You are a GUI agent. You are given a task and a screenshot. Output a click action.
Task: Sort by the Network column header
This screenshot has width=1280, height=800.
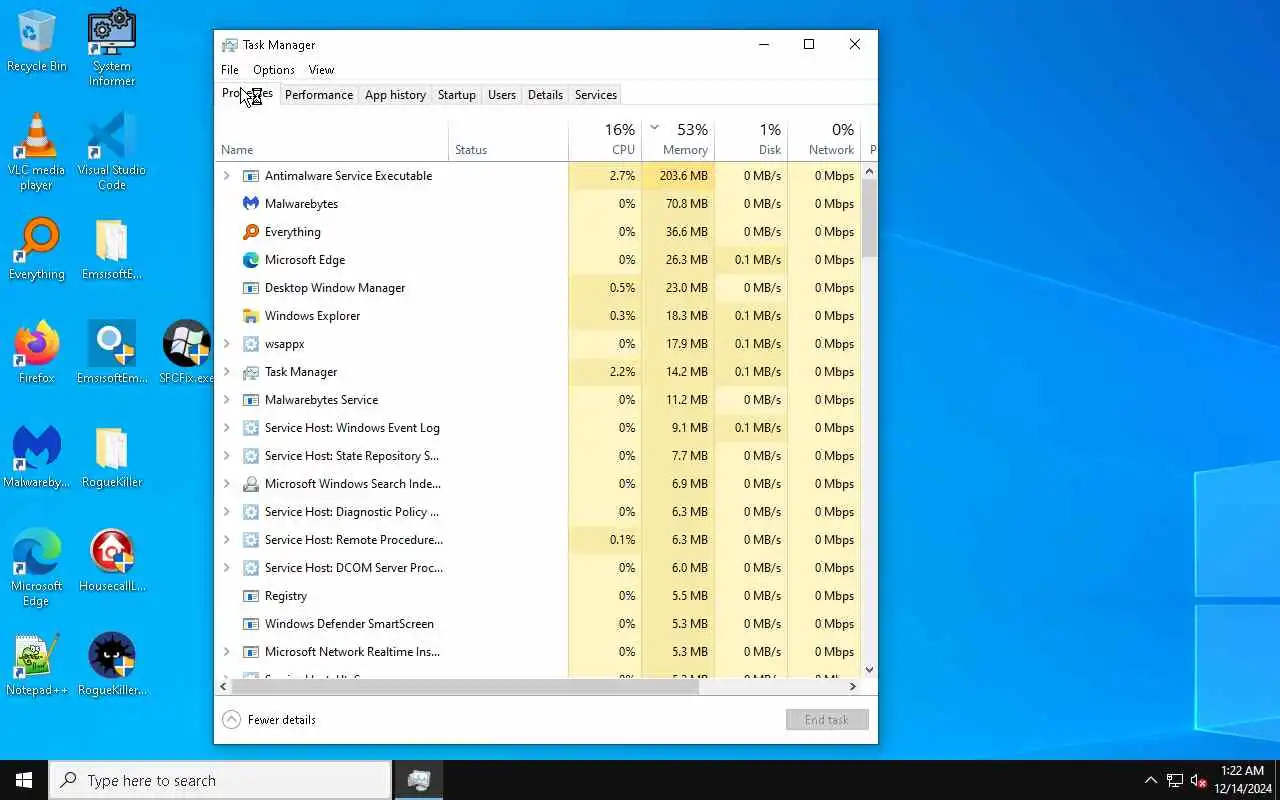(824, 140)
